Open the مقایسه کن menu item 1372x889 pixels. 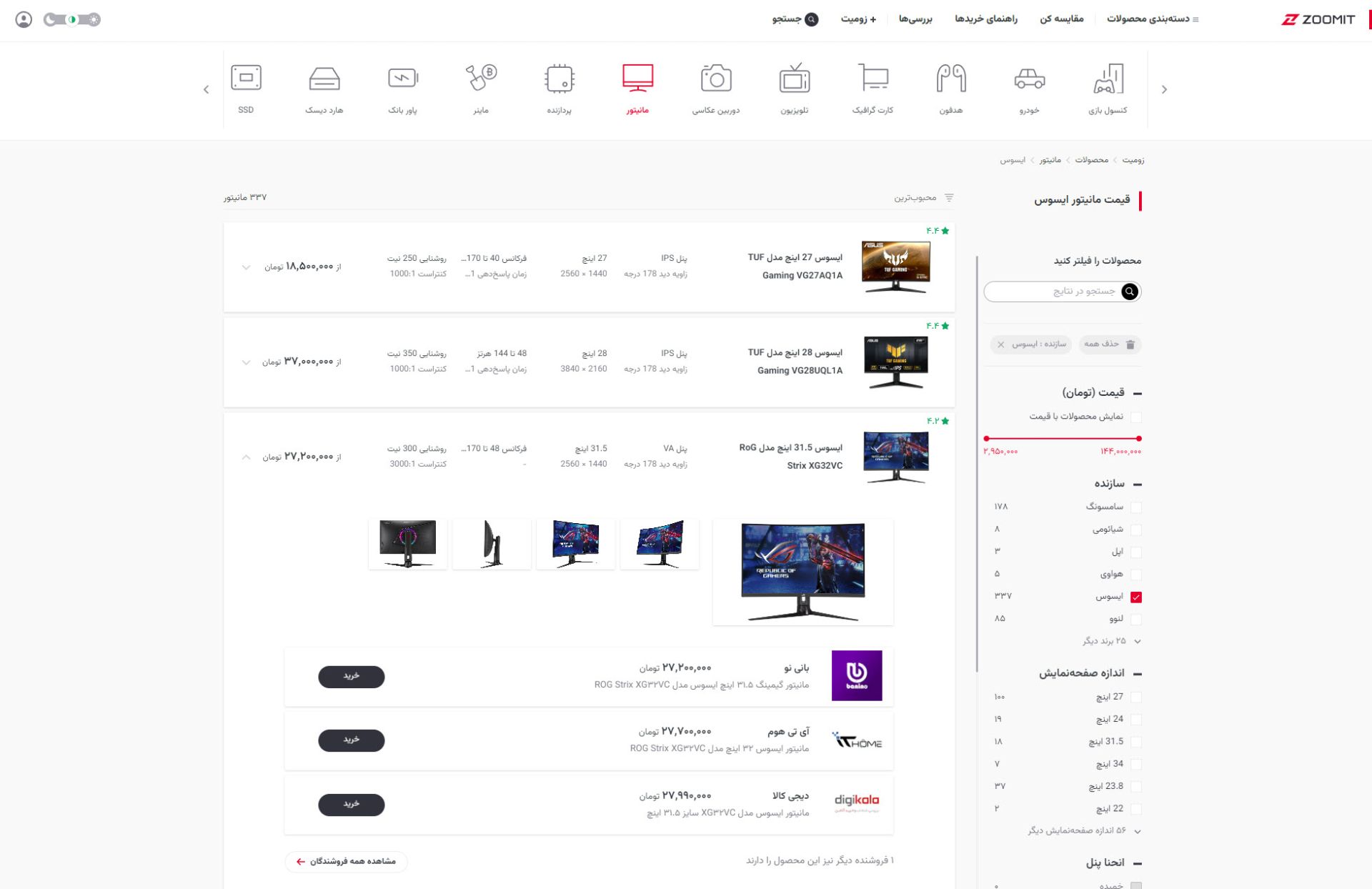[x=1060, y=19]
